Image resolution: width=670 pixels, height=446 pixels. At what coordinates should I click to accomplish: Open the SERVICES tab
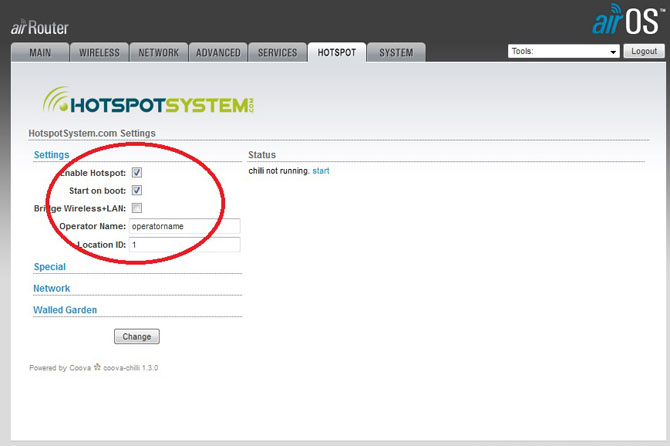point(277,52)
